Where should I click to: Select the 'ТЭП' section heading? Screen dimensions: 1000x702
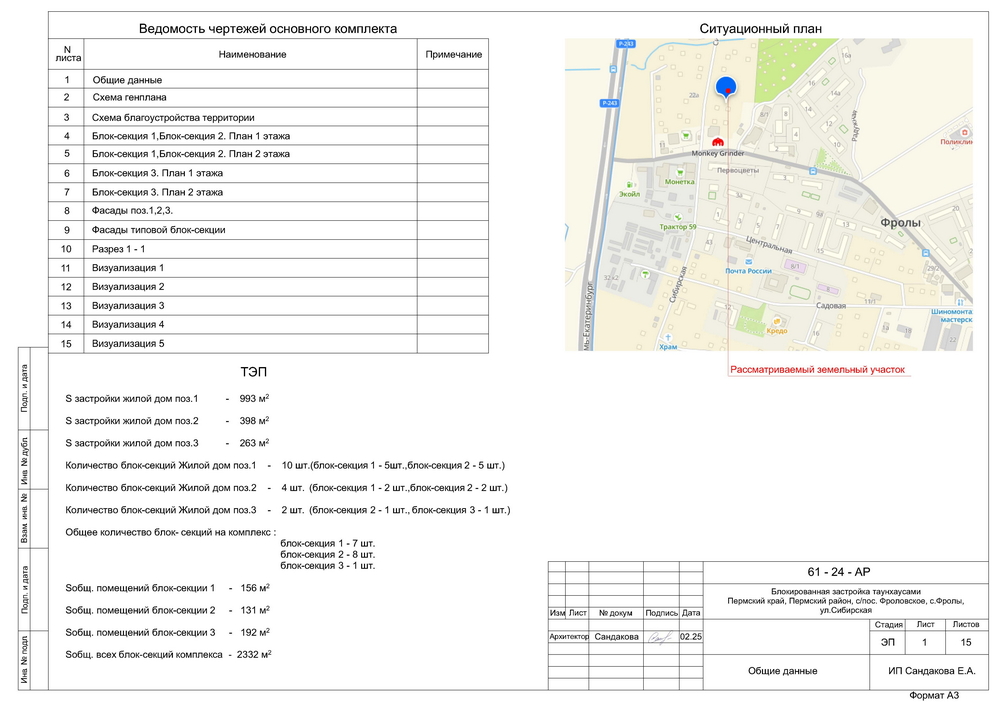[253, 372]
